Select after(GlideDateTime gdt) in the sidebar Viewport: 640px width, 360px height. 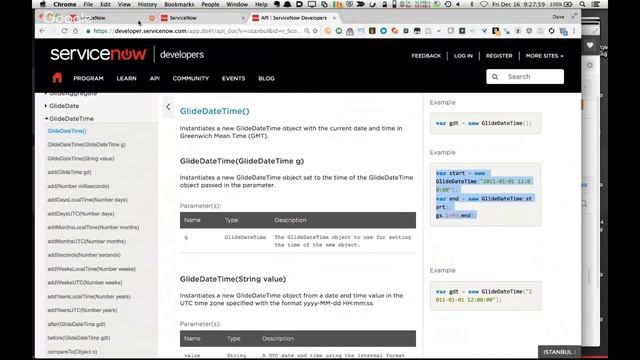tap(76, 324)
